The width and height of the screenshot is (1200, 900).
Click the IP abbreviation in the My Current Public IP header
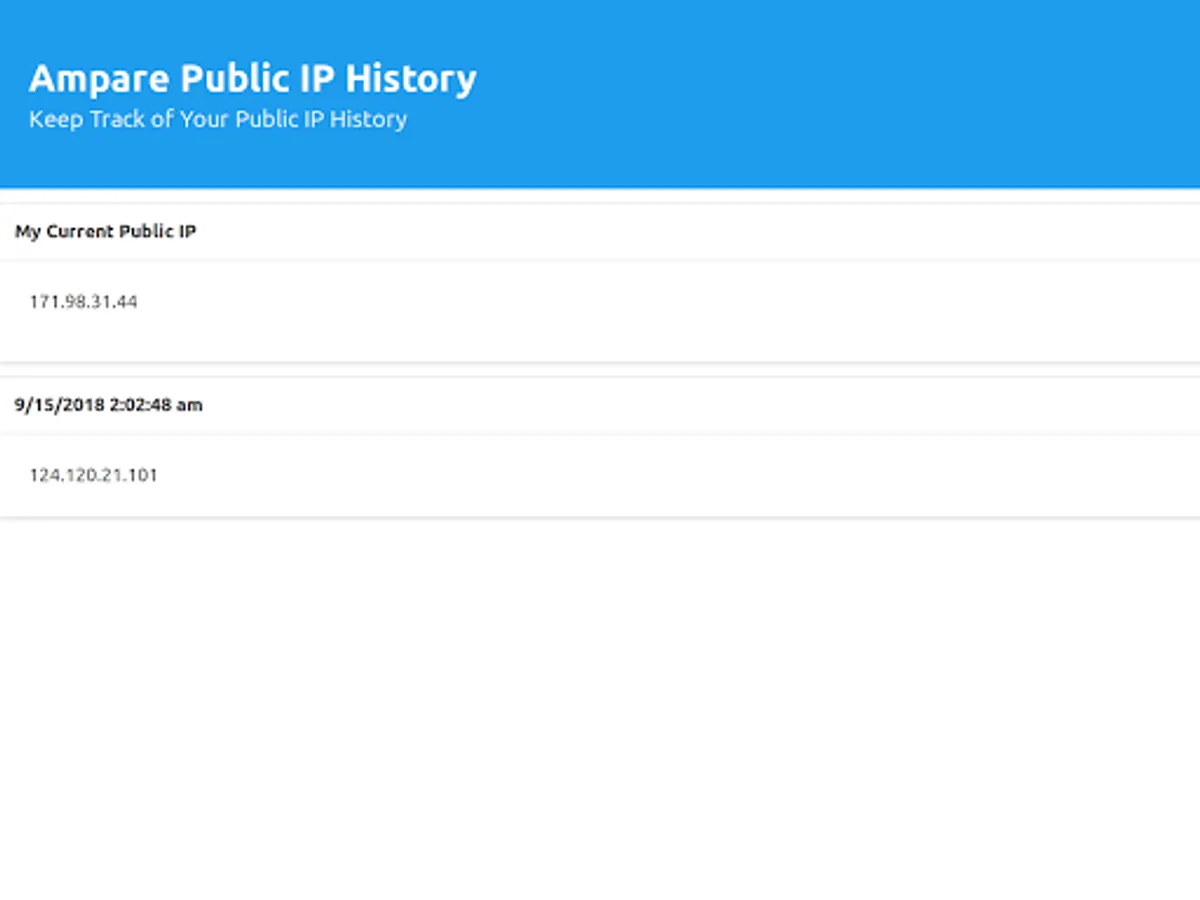pos(187,232)
